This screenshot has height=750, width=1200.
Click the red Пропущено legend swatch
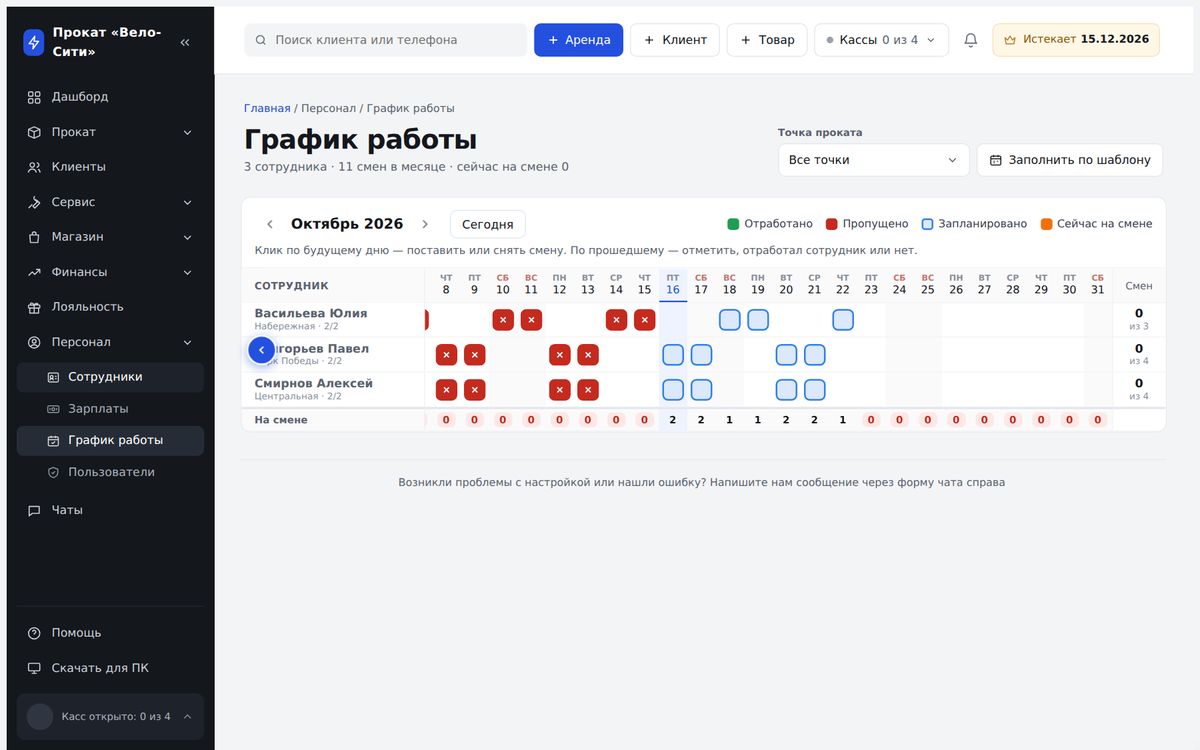[831, 224]
